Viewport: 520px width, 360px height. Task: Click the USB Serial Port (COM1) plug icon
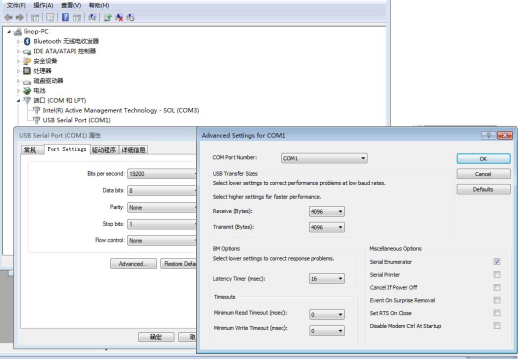click(x=36, y=120)
